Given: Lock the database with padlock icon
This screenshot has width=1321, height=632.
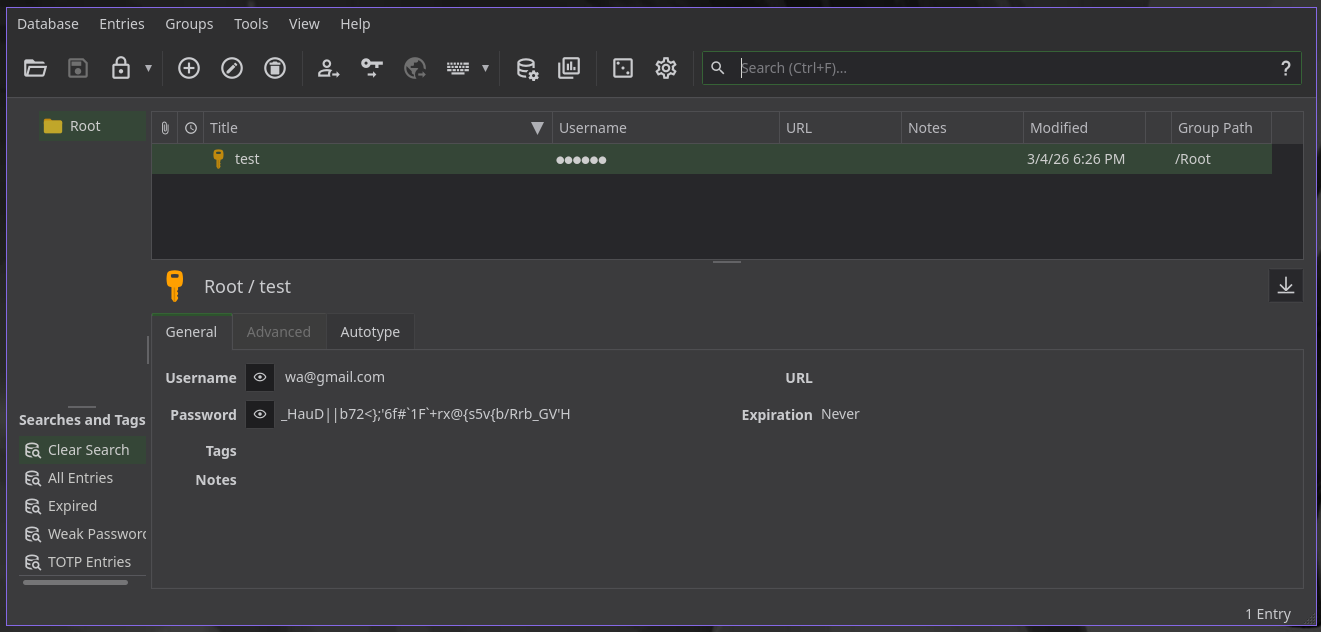Looking at the screenshot, I should (x=121, y=68).
